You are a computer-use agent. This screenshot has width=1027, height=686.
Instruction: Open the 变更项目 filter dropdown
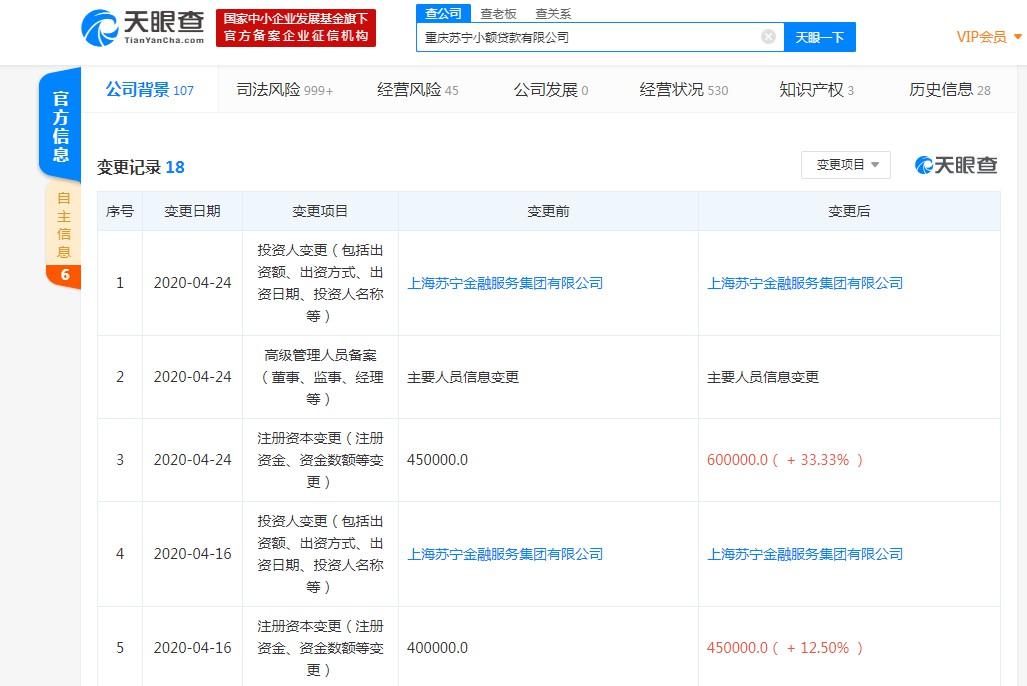pyautogui.click(x=845, y=165)
